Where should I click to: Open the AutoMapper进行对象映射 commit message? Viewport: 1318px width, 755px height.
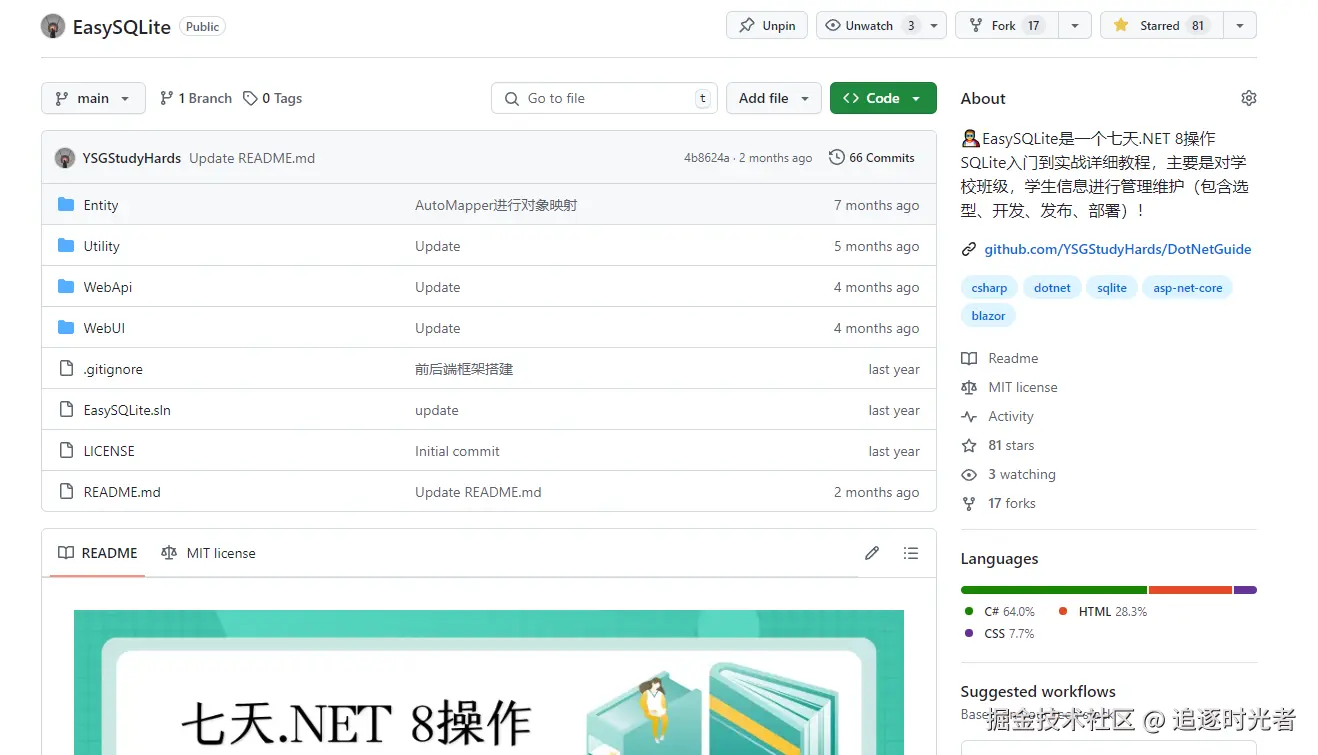coord(496,205)
